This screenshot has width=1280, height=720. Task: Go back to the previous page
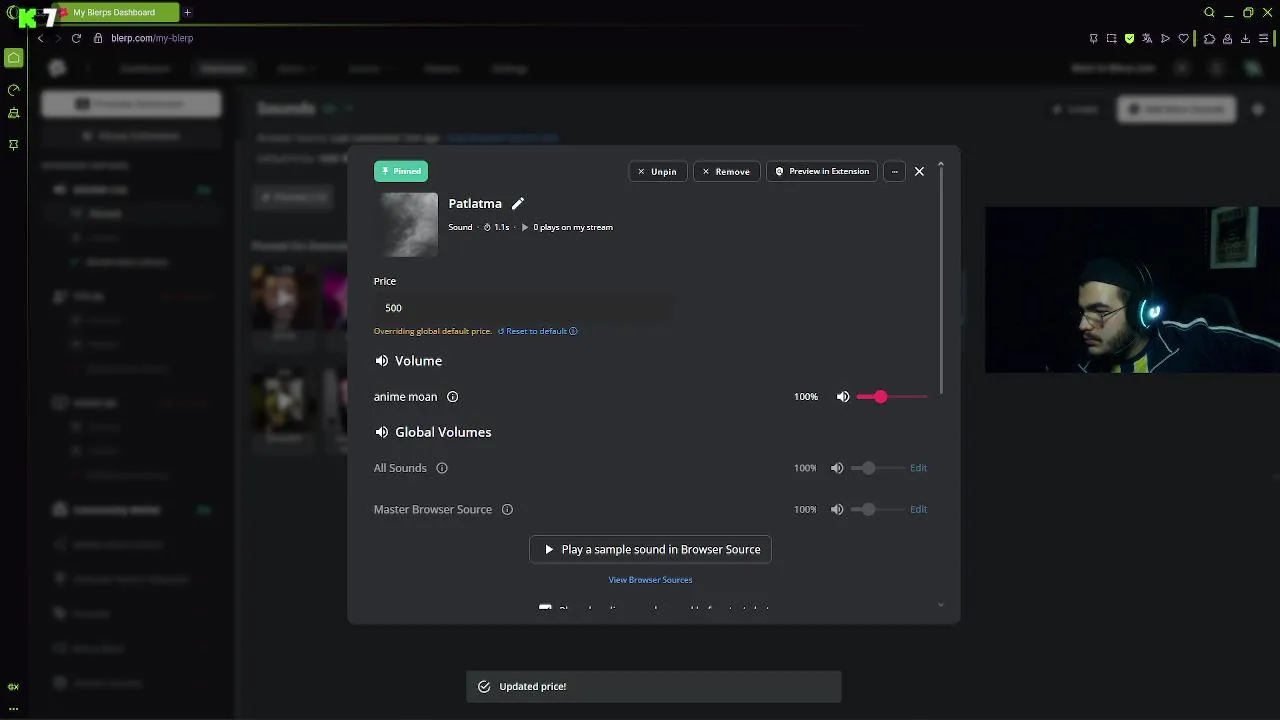40,38
